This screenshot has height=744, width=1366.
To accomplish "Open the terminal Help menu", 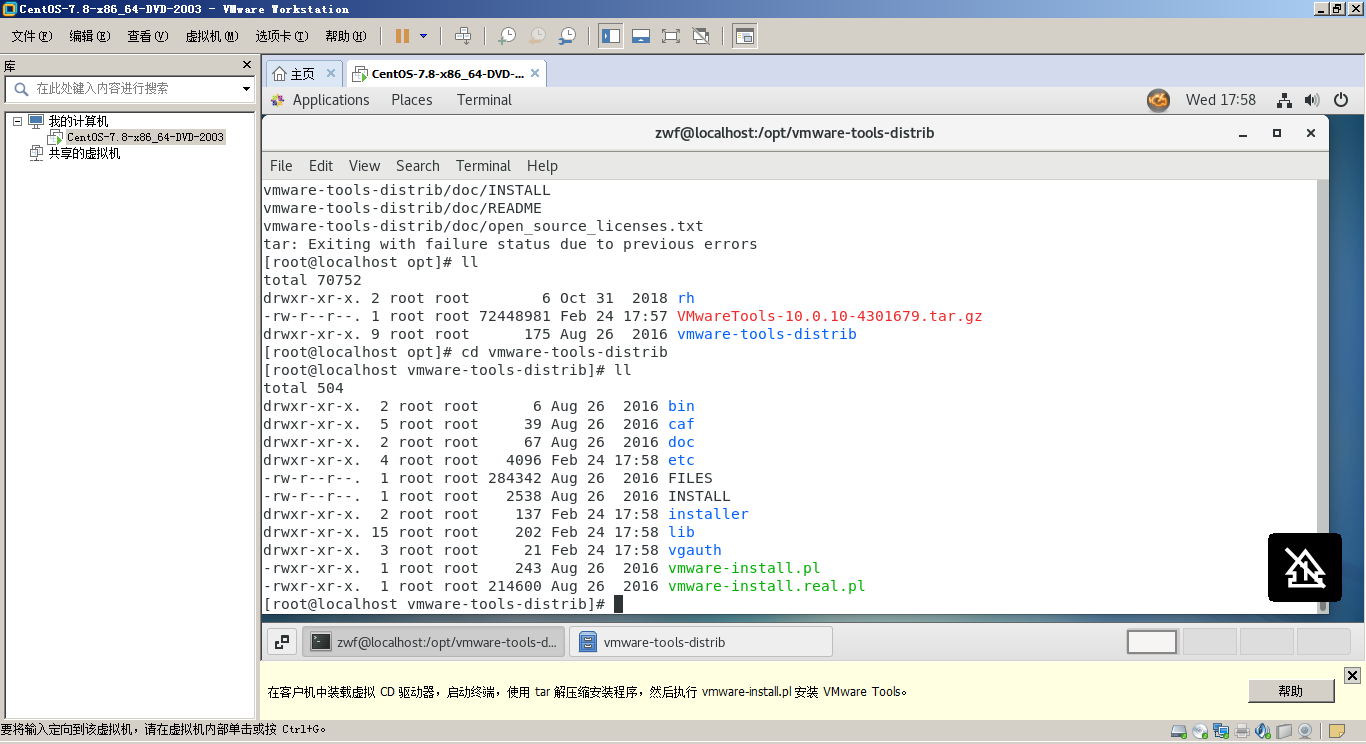I will [x=542, y=166].
